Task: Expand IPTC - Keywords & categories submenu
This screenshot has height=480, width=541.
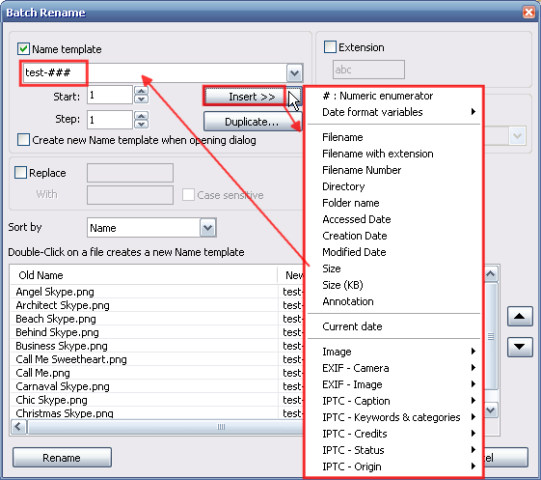Action: (x=394, y=417)
